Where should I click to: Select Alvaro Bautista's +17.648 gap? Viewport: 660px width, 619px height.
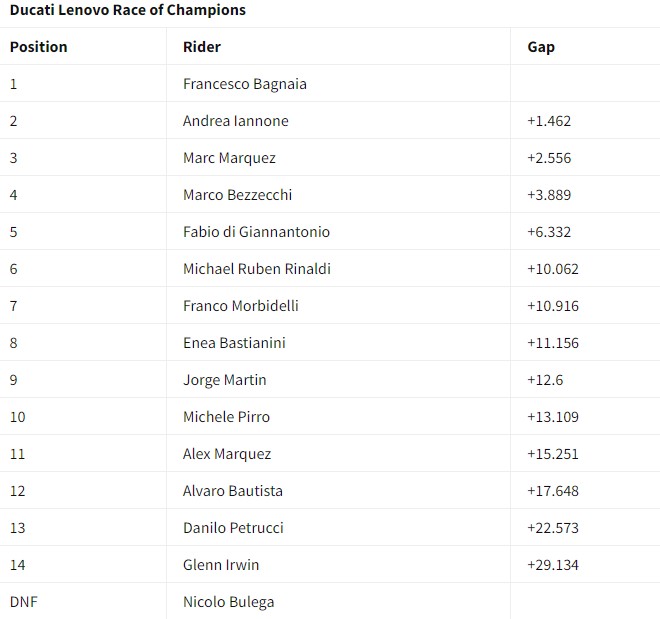click(553, 491)
